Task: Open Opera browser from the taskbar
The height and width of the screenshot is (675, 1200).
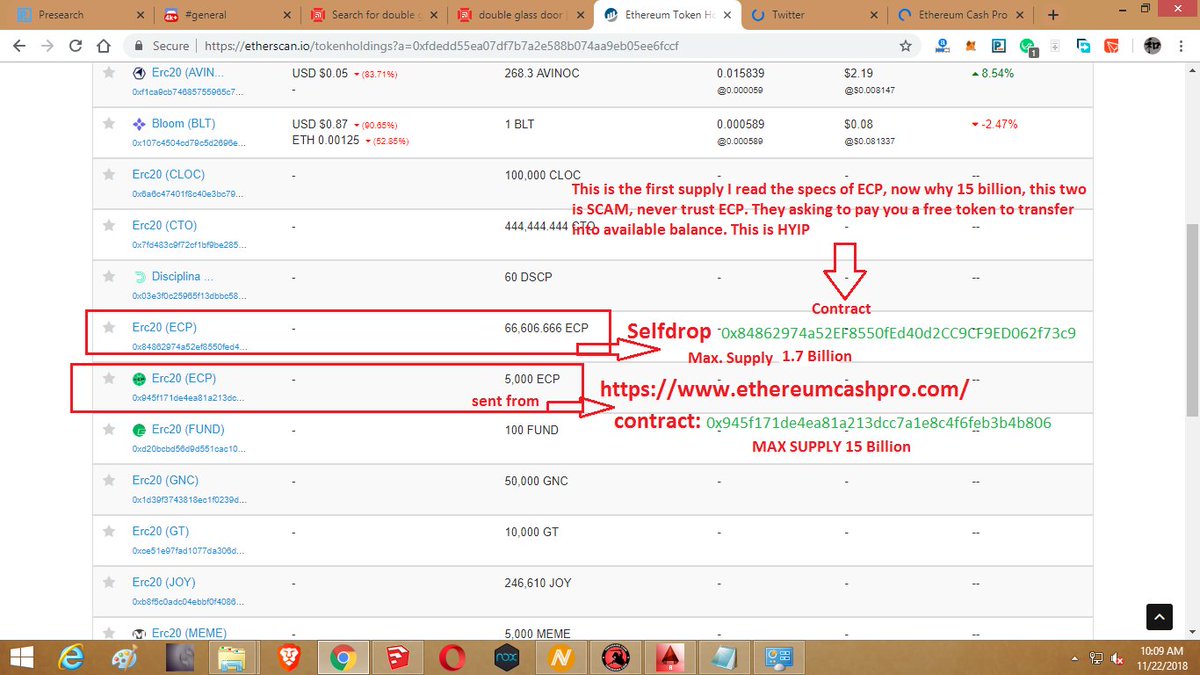Action: point(453,658)
